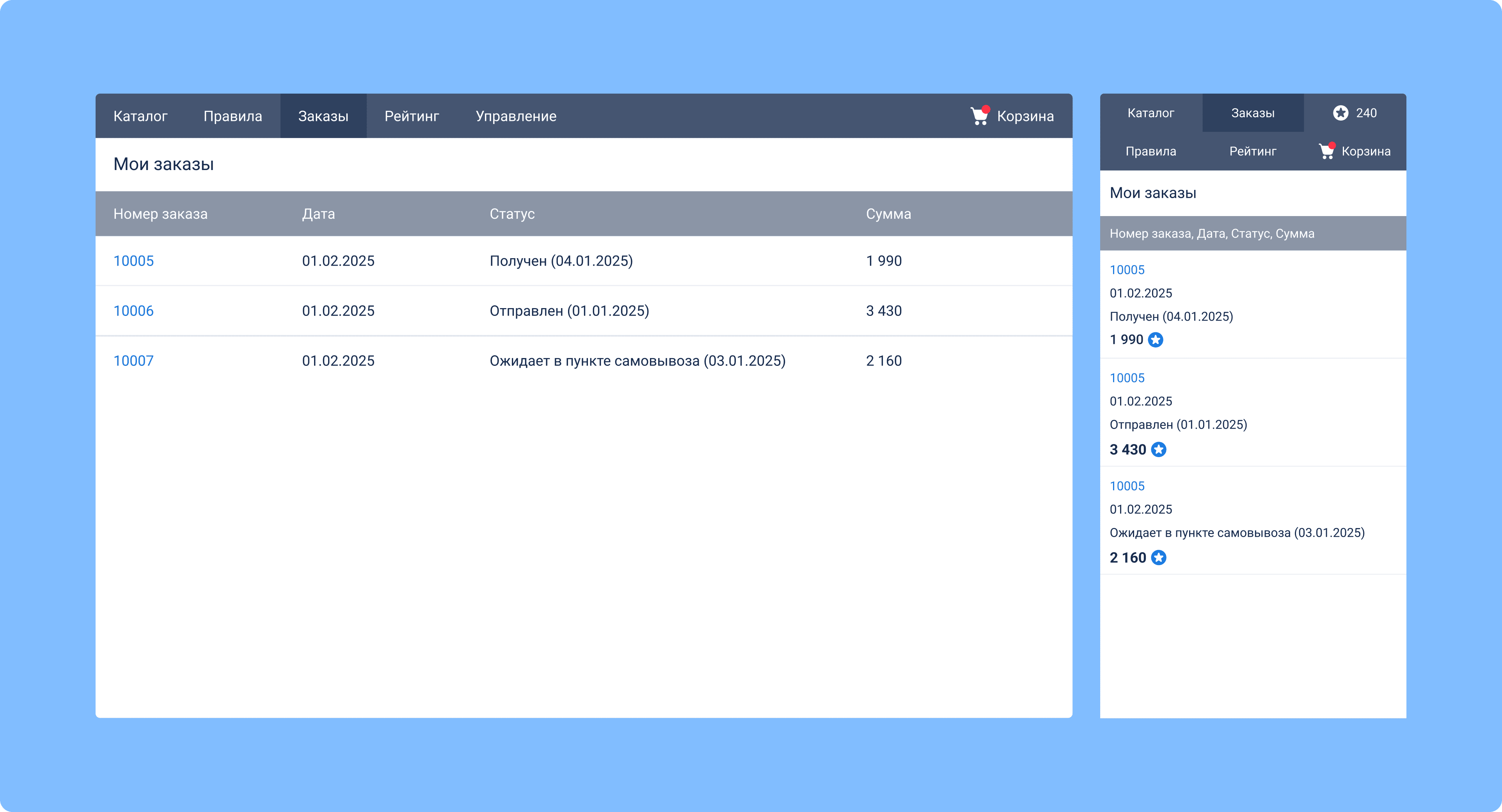Click the Сумма column header
The height and width of the screenshot is (812, 1502).
click(x=888, y=214)
